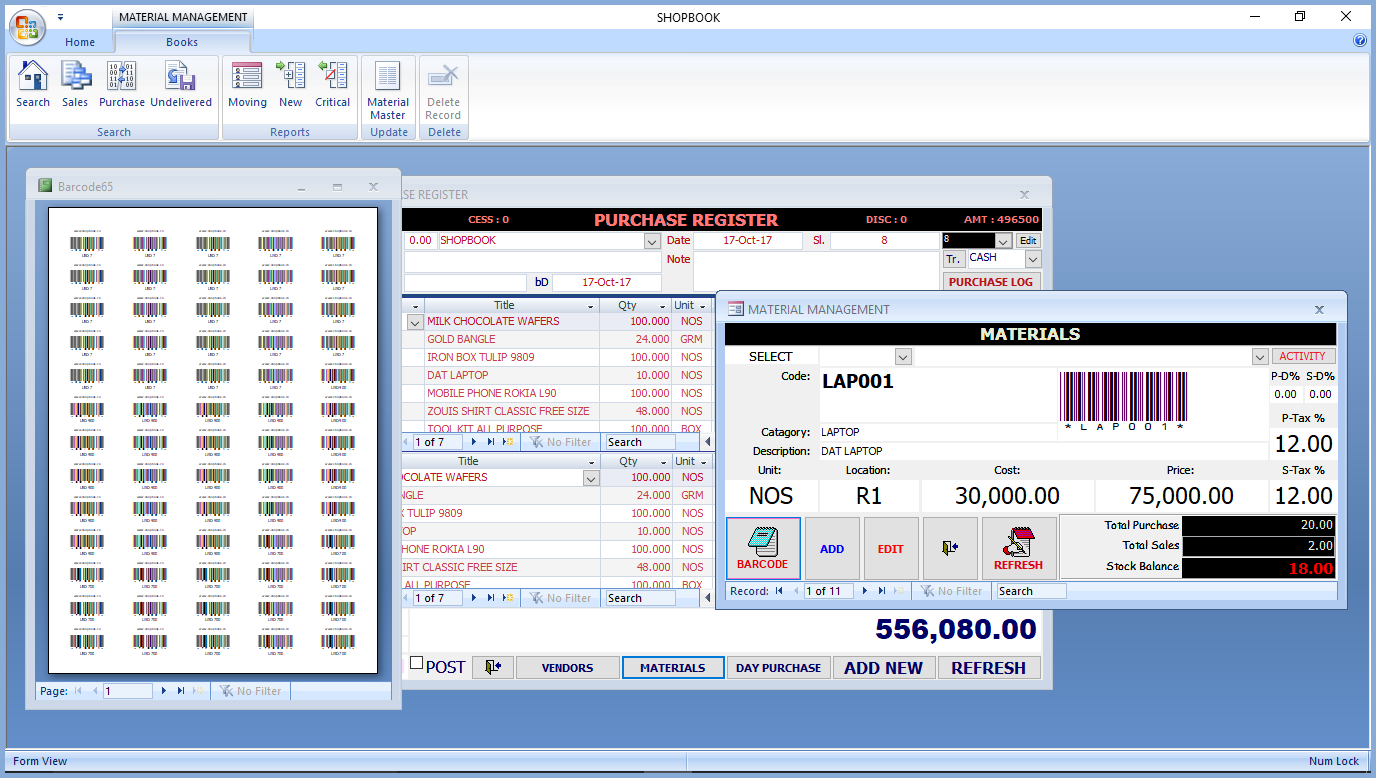Open the Qty column header filter arrow

point(661,306)
